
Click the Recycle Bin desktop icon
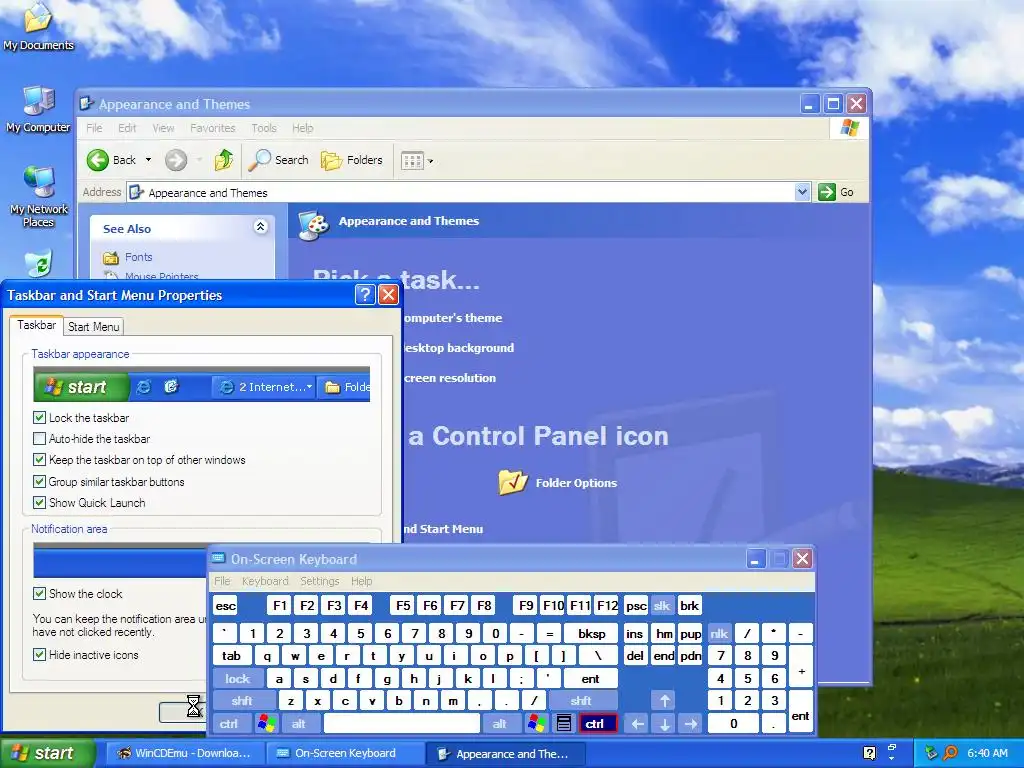coord(39,263)
